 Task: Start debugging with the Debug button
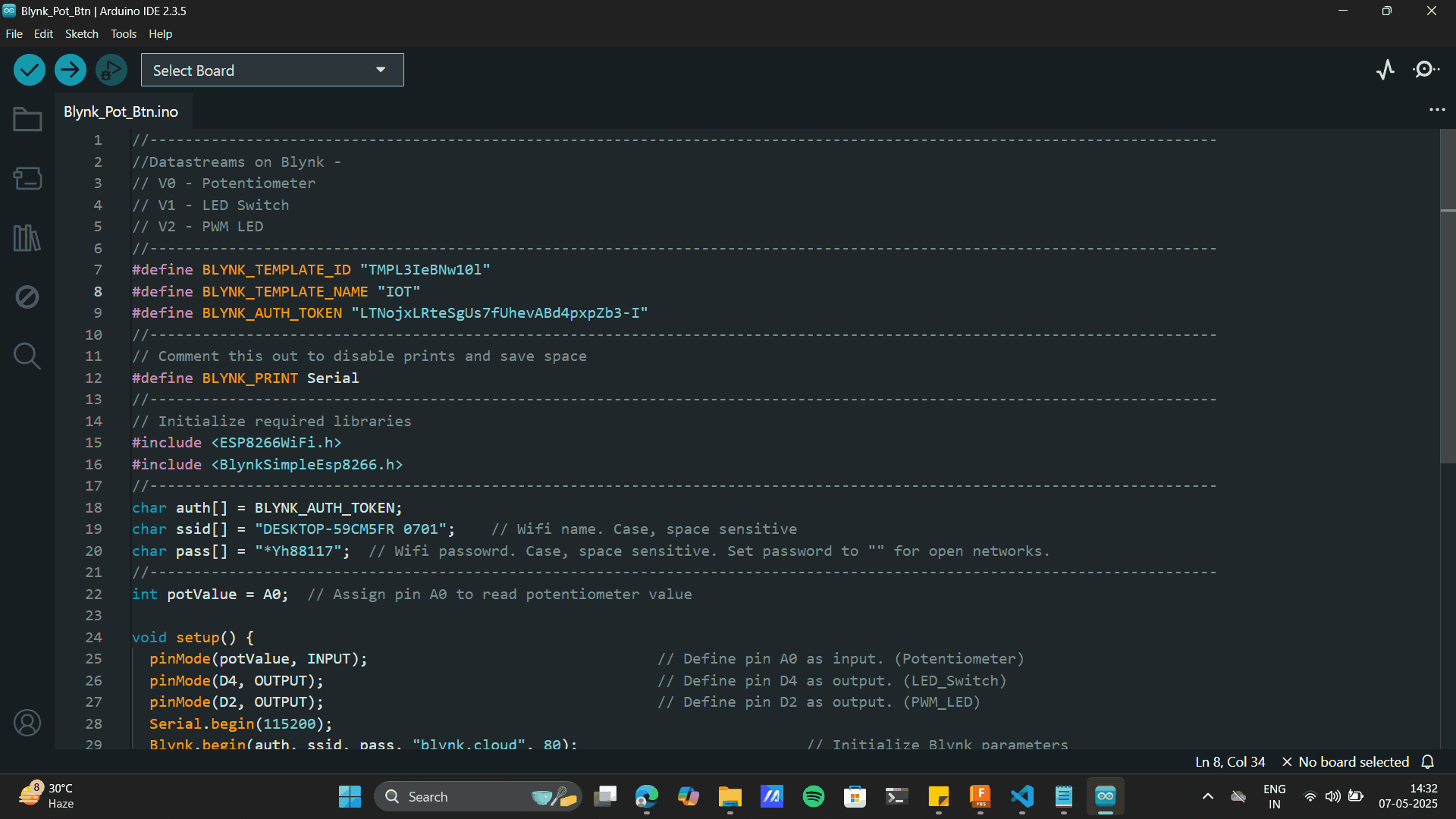coord(111,70)
